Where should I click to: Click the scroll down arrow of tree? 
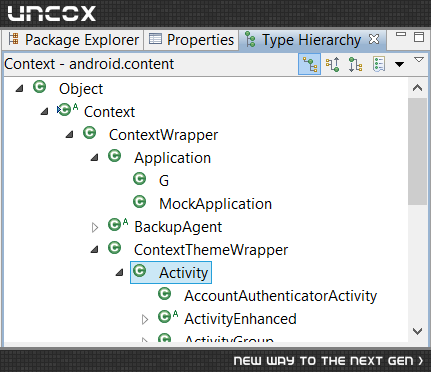(x=417, y=331)
